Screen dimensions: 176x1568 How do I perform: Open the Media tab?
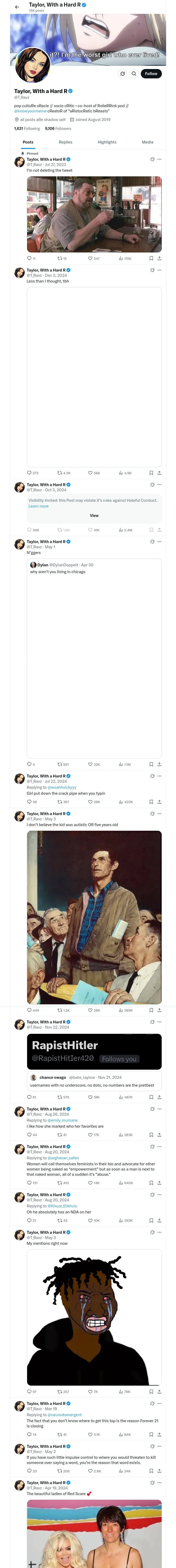pos(148,142)
